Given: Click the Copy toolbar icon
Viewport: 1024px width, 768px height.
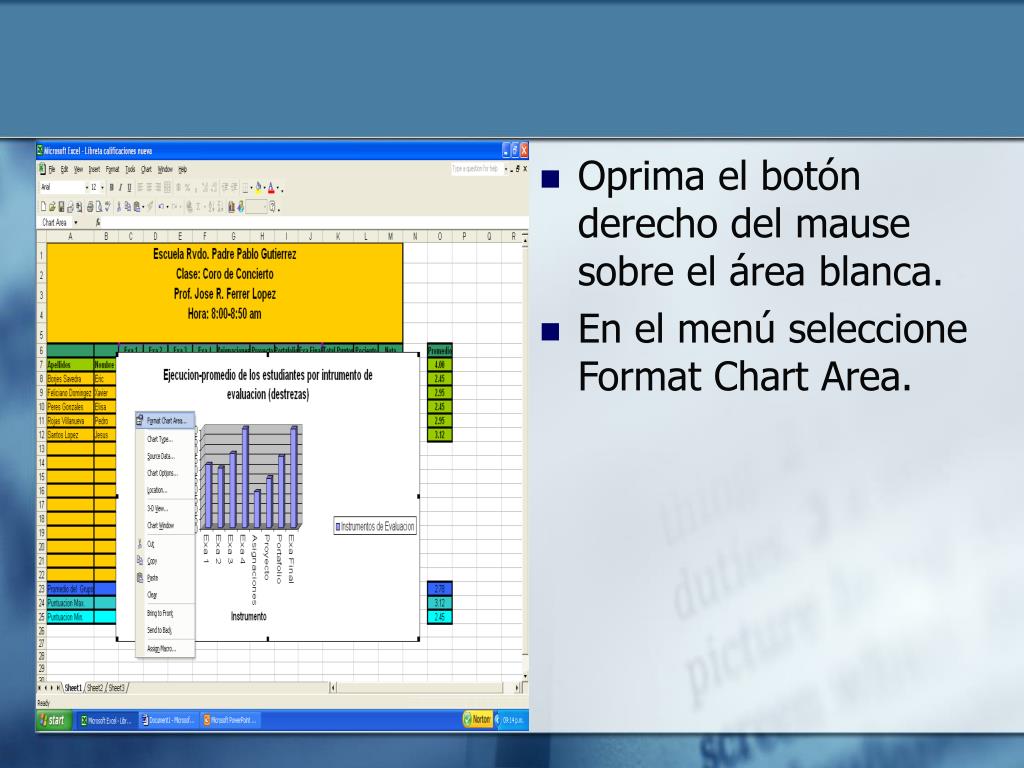Looking at the screenshot, I should pyautogui.click(x=127, y=206).
